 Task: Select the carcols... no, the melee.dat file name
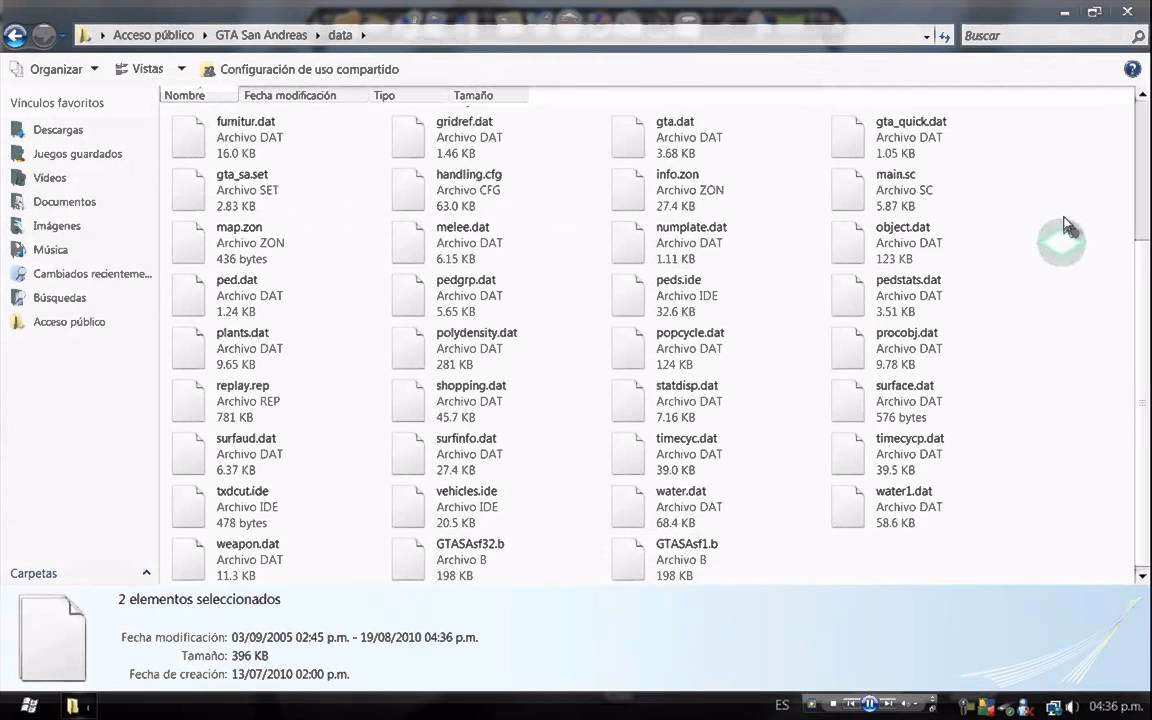coord(462,227)
